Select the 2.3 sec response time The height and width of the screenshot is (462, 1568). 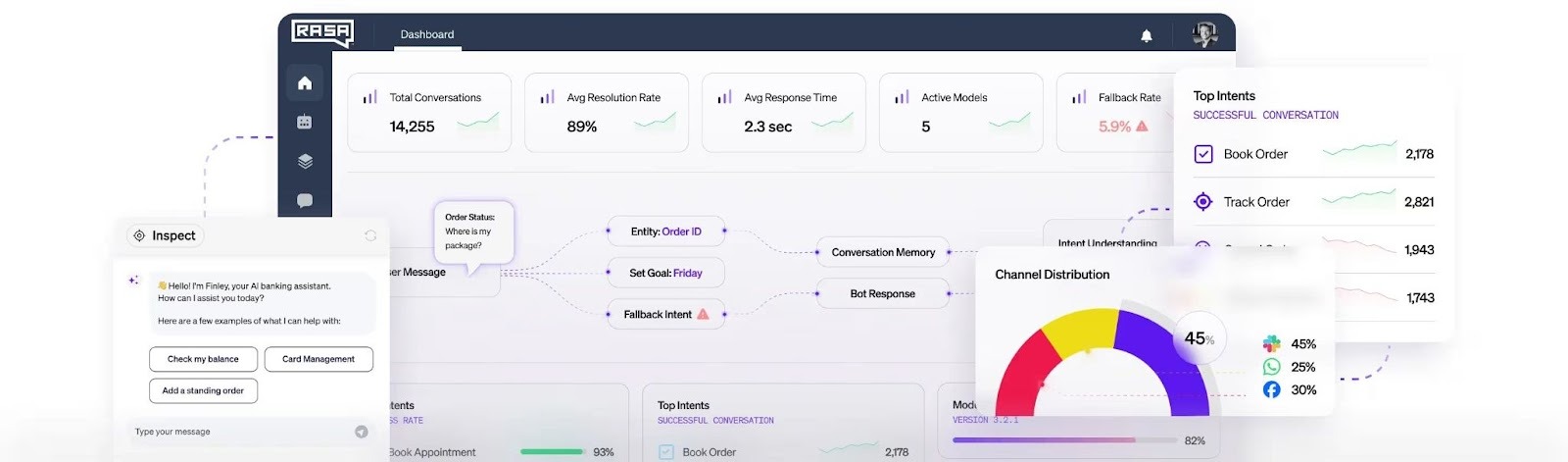tap(767, 127)
